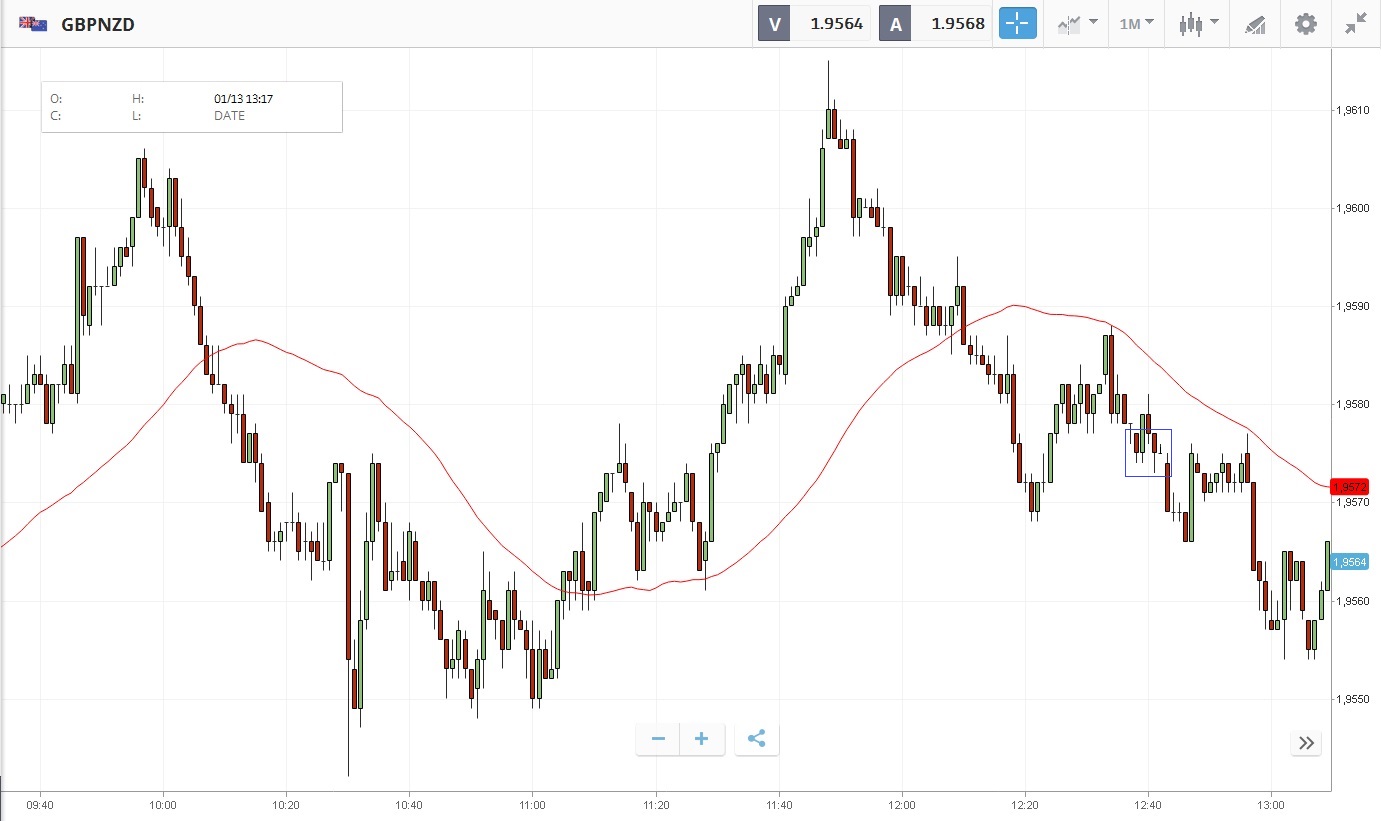Collapse the chart from fullscreen

1356,24
